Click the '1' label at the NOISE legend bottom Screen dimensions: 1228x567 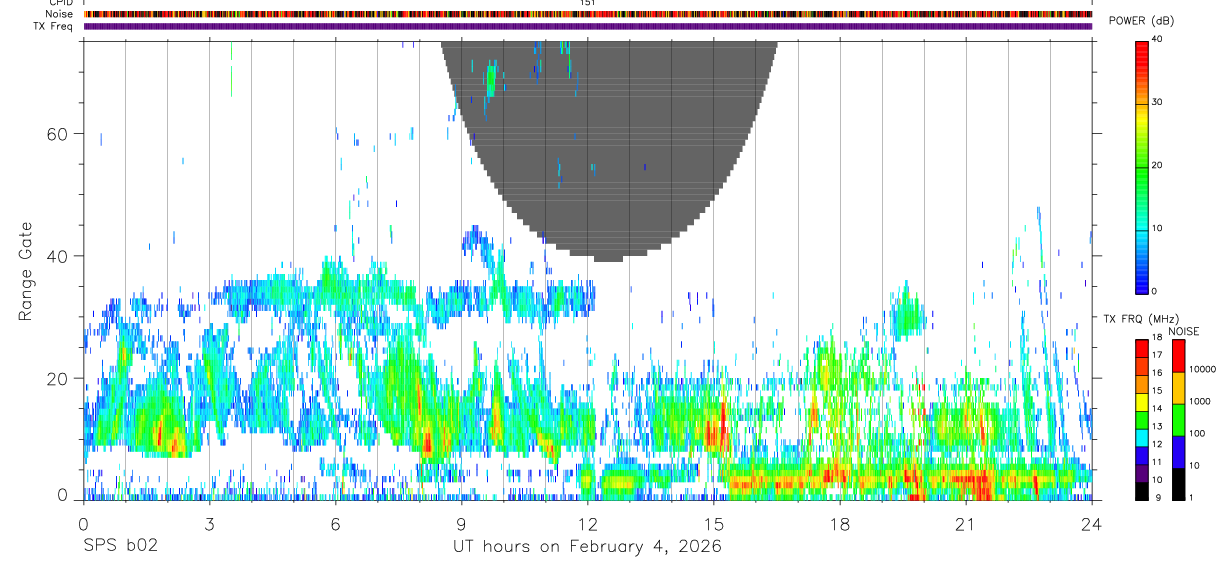1192,497
